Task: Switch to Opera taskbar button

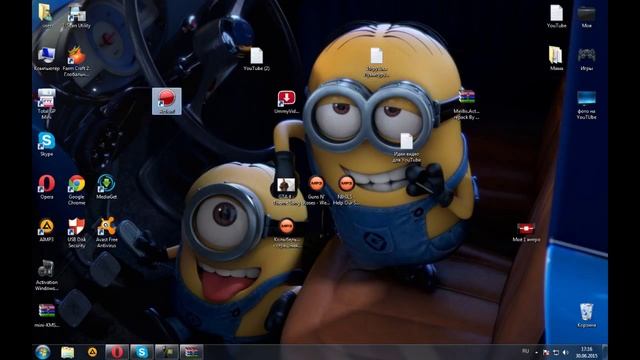Action: click(x=117, y=352)
